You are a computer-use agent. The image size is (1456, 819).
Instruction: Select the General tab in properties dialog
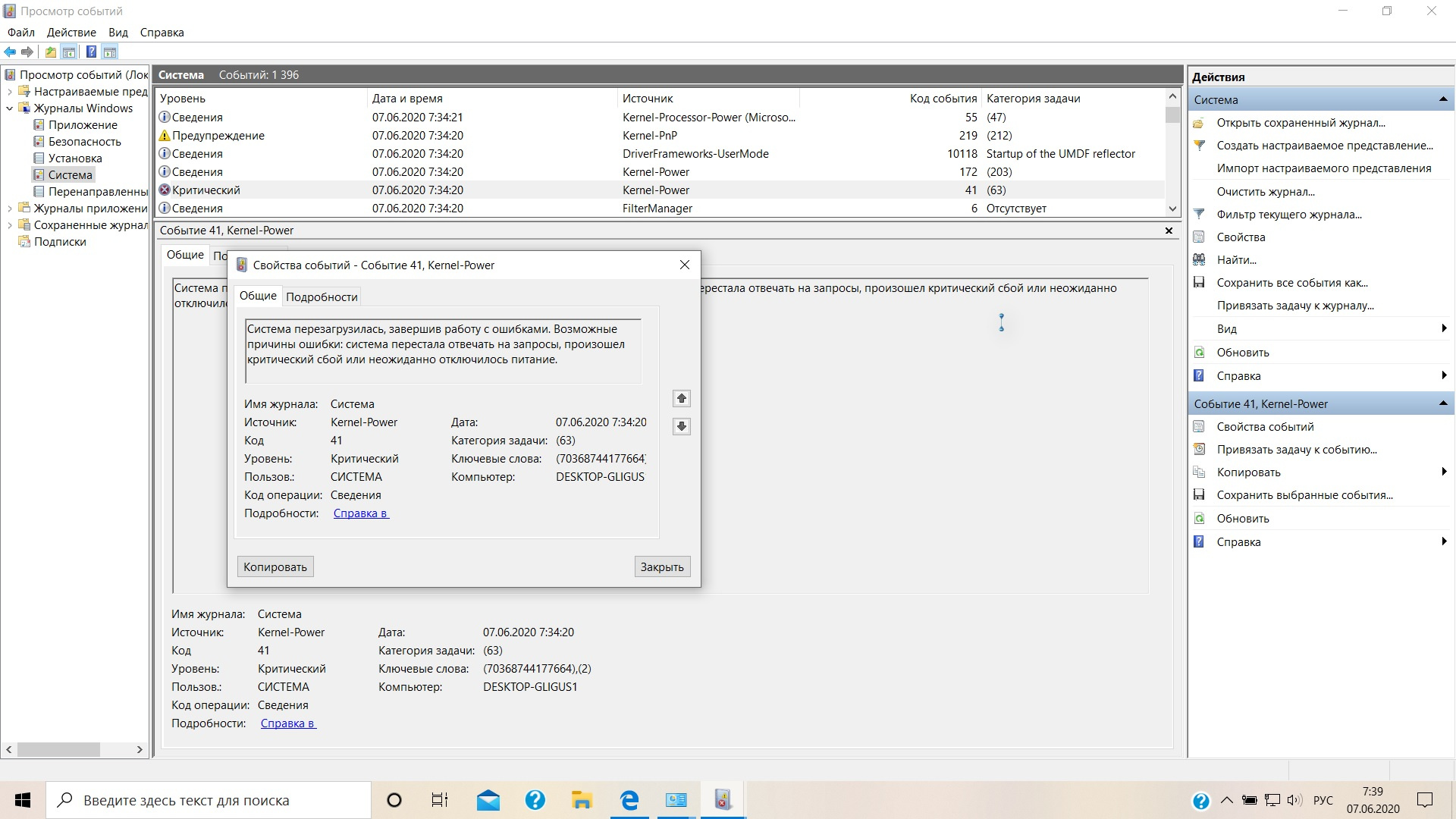[258, 296]
